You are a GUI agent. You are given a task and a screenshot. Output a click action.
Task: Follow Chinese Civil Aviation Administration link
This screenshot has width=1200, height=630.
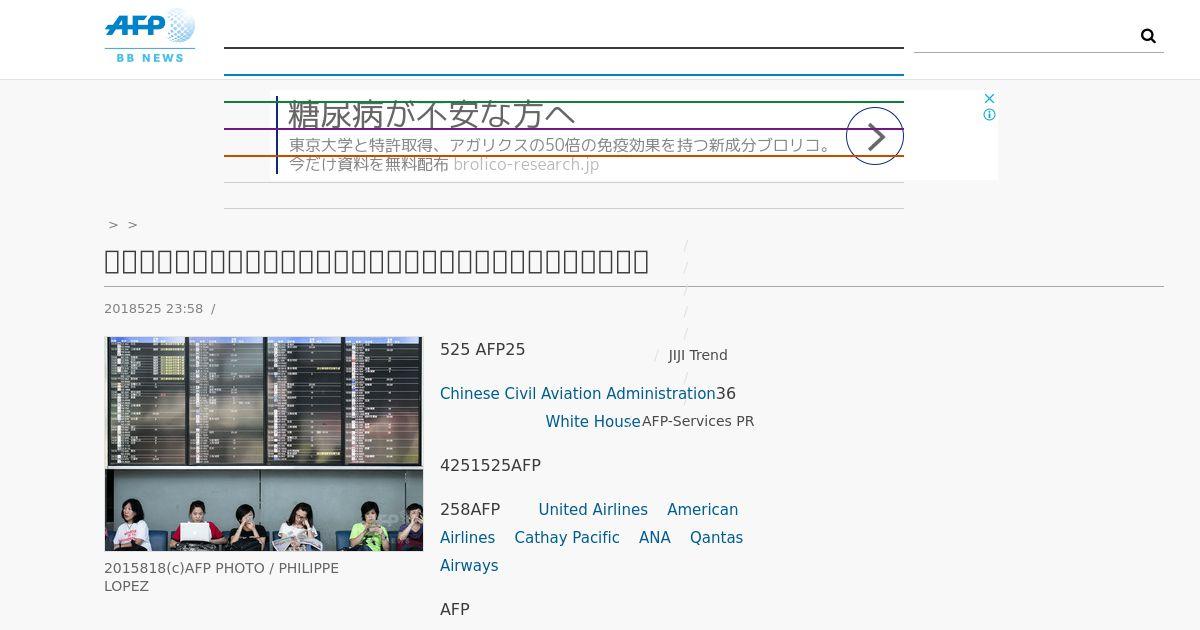[x=578, y=394]
